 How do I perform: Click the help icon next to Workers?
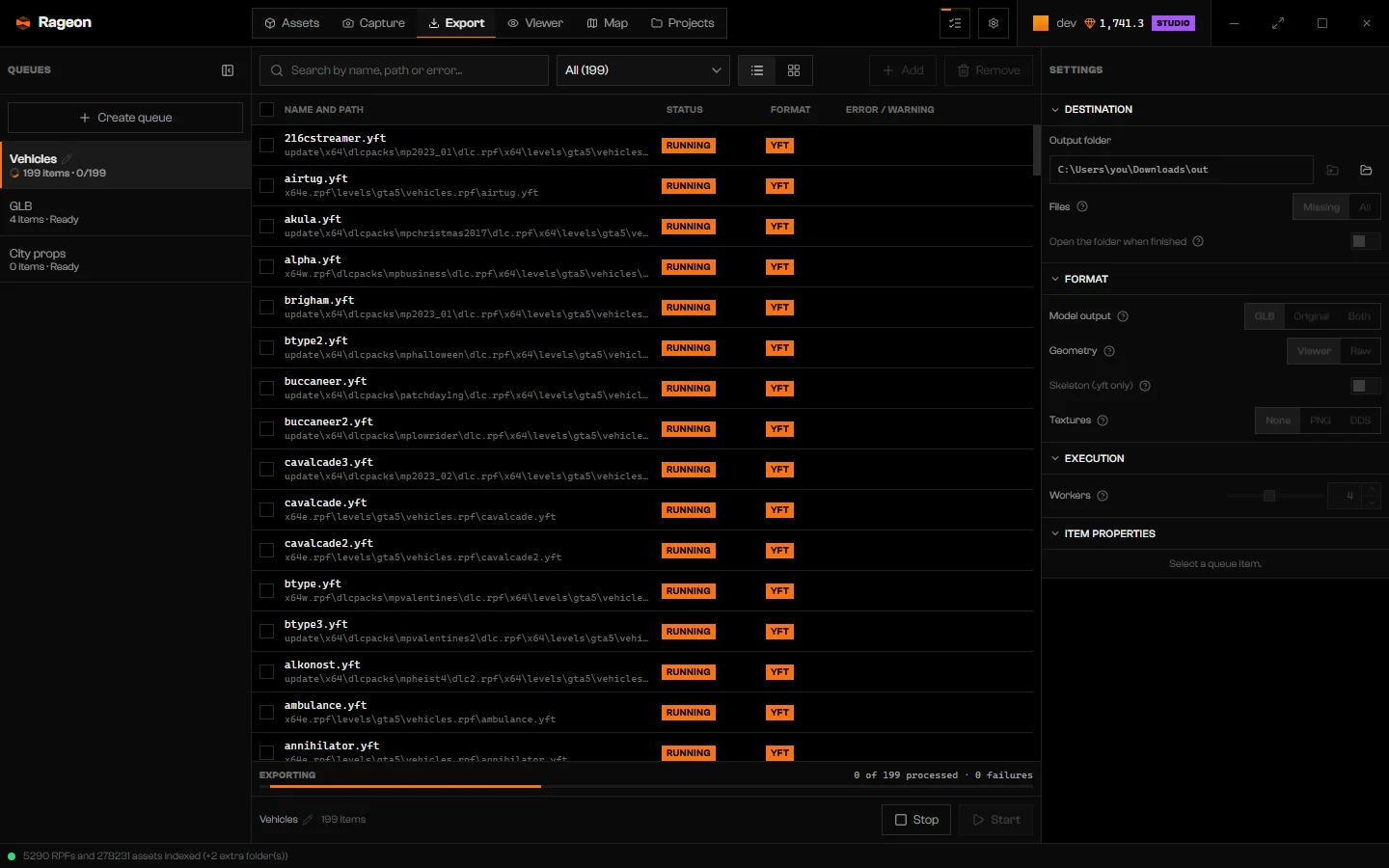pyautogui.click(x=1103, y=496)
